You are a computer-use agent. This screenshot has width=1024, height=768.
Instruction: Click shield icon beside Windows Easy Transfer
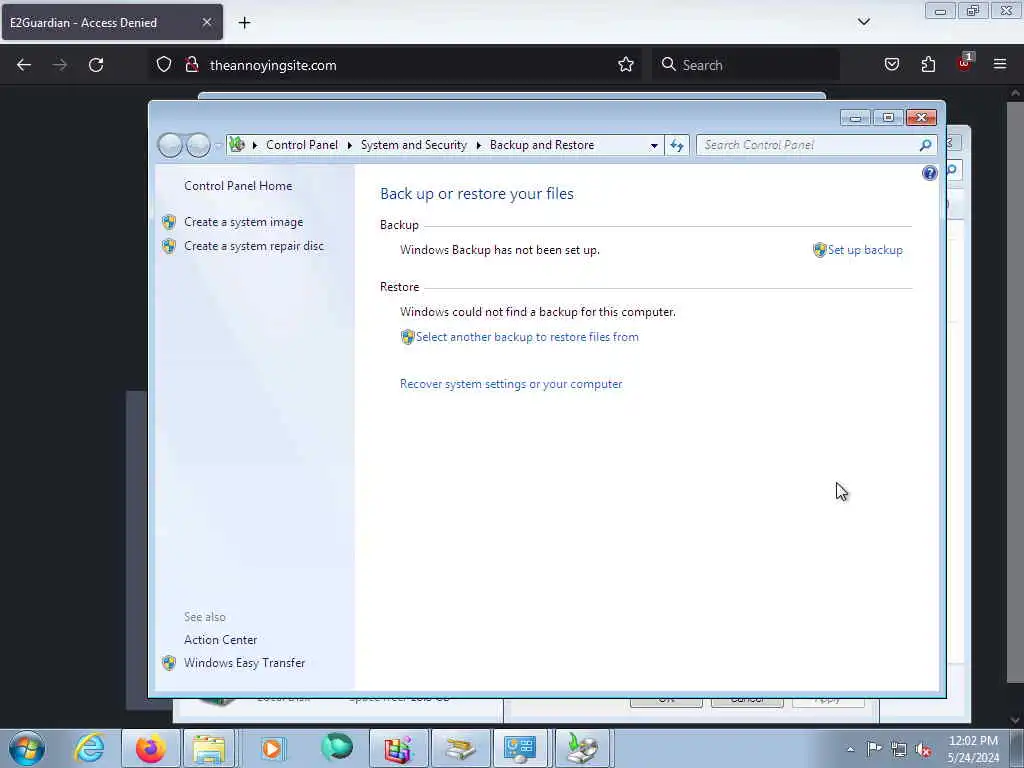169,663
